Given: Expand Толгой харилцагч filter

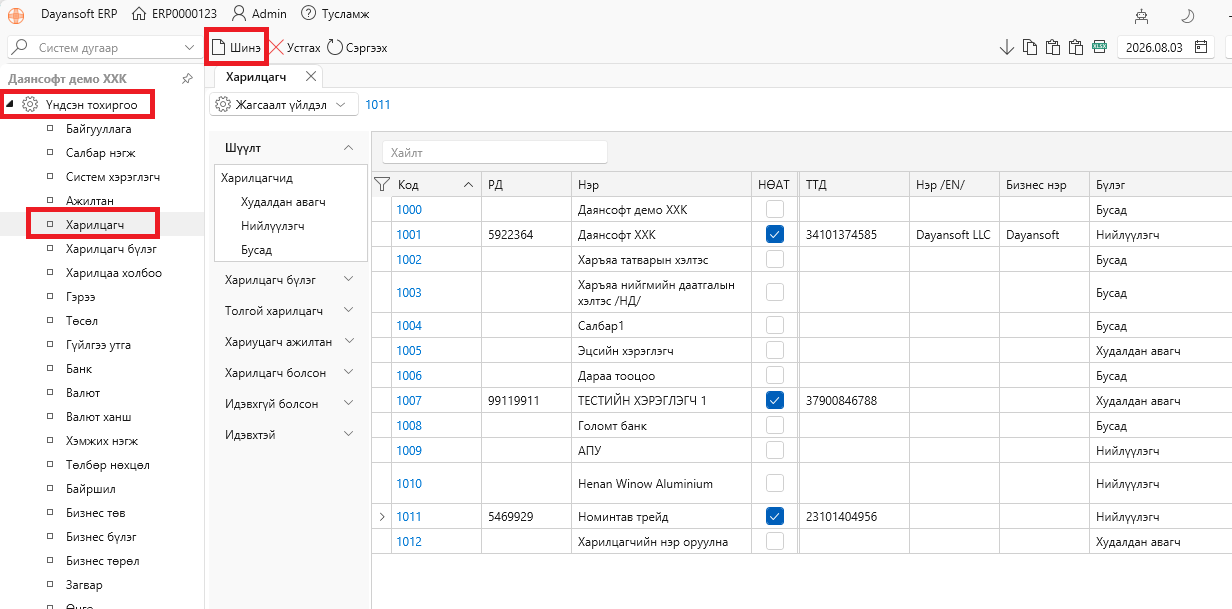Looking at the screenshot, I should pos(348,311).
